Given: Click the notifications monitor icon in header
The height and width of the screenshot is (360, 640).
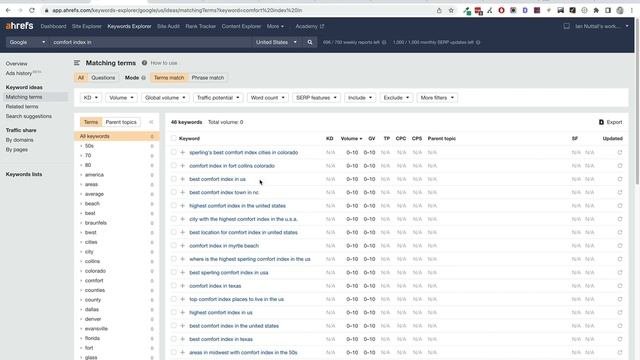Looking at the screenshot, I should click(567, 26).
